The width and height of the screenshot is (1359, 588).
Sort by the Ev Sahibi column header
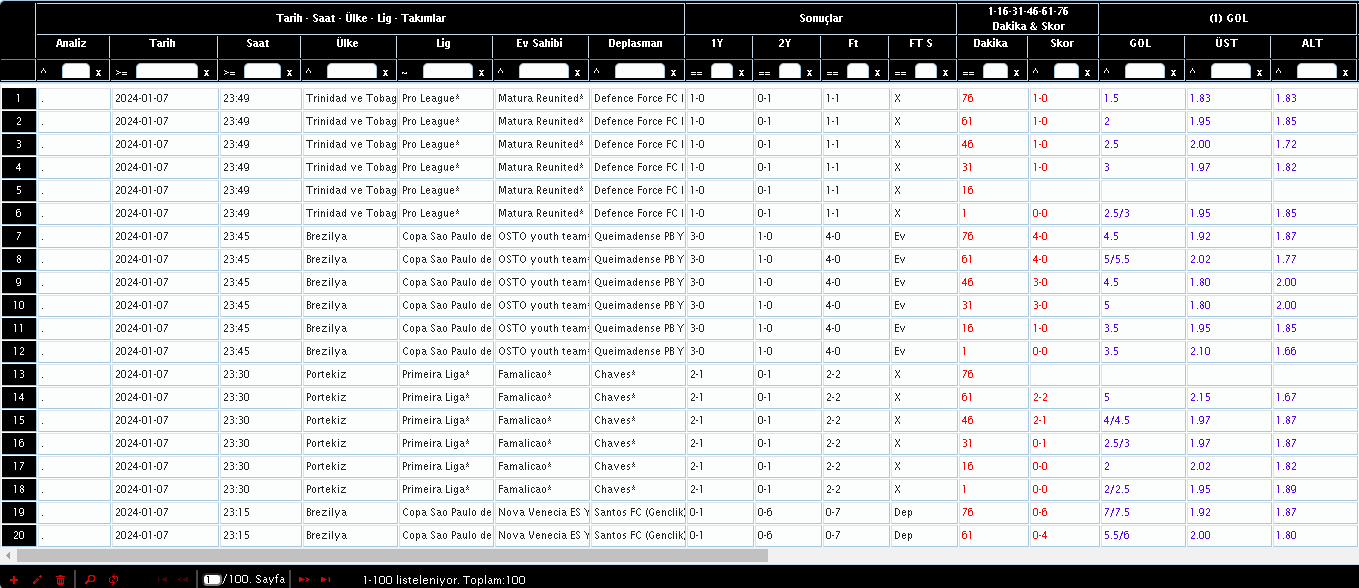540,44
